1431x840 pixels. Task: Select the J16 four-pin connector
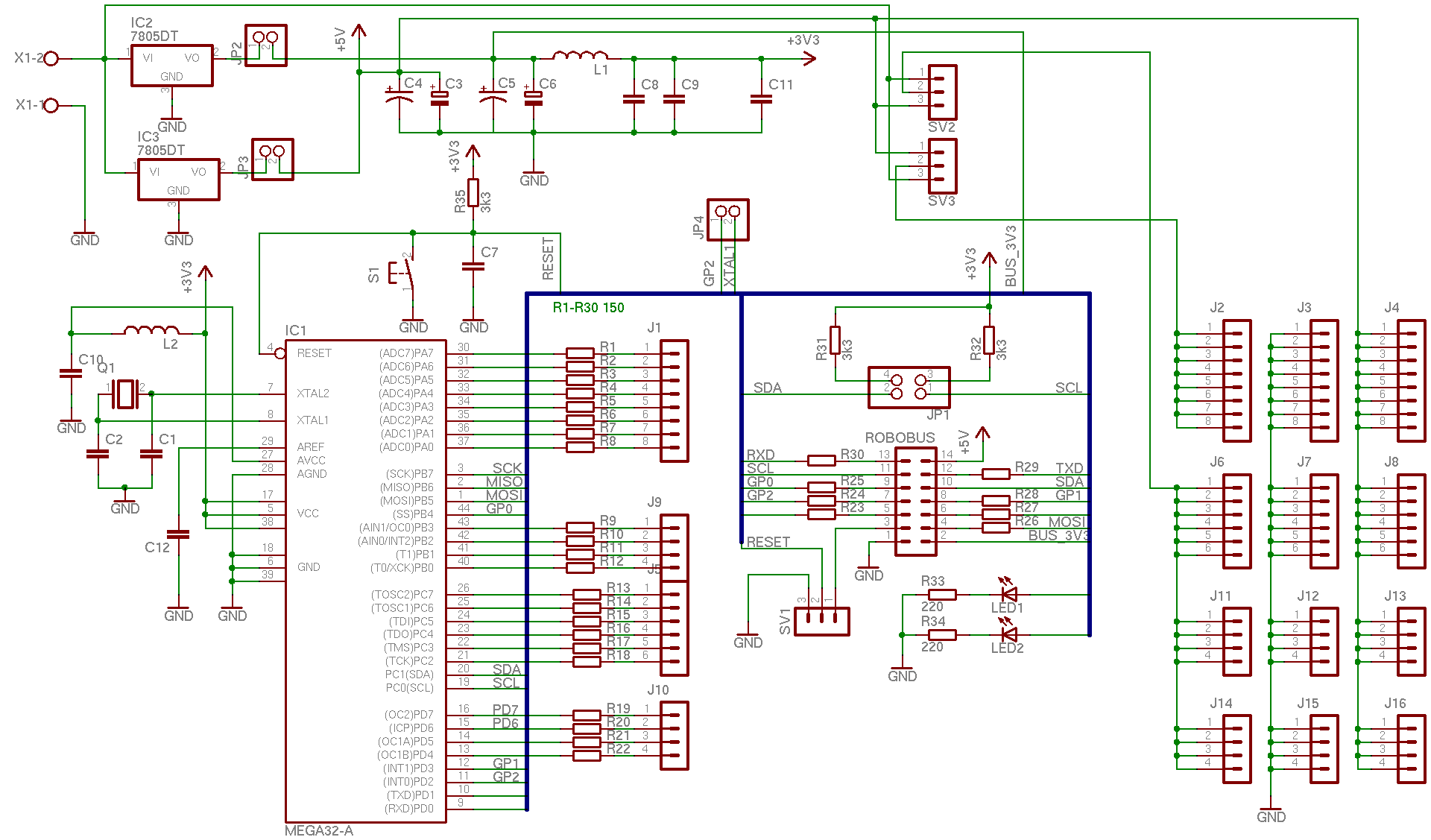coord(1411,748)
